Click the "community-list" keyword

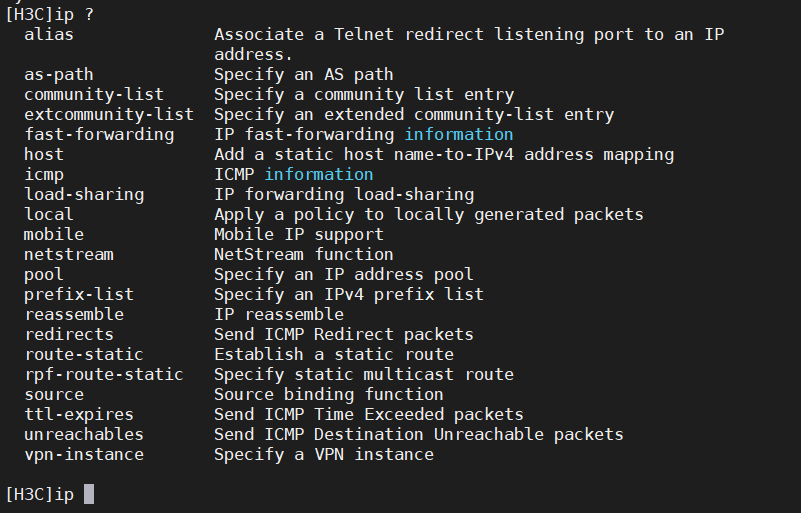pyautogui.click(x=94, y=94)
